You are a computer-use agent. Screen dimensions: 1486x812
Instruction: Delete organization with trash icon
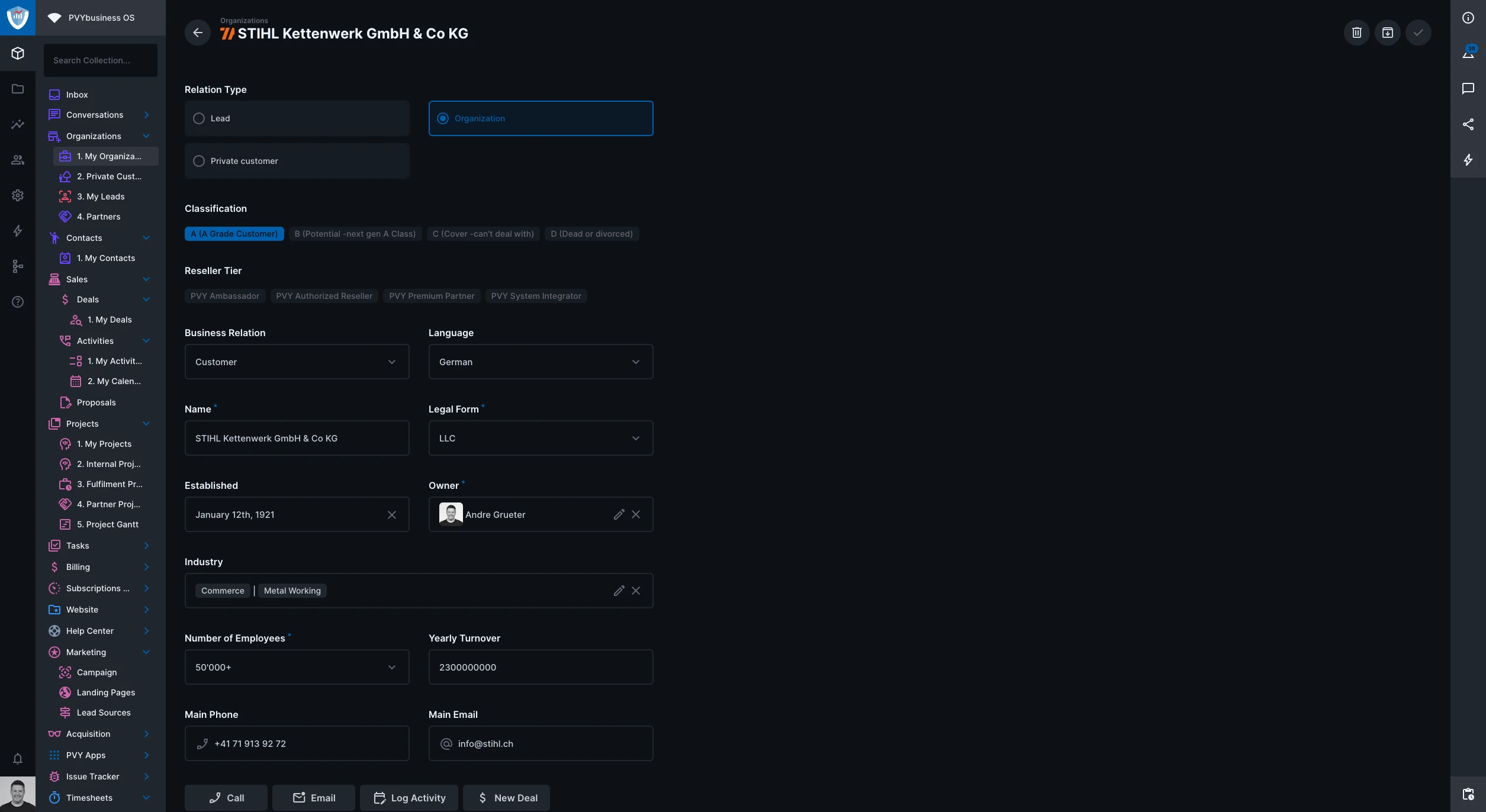coord(1357,33)
